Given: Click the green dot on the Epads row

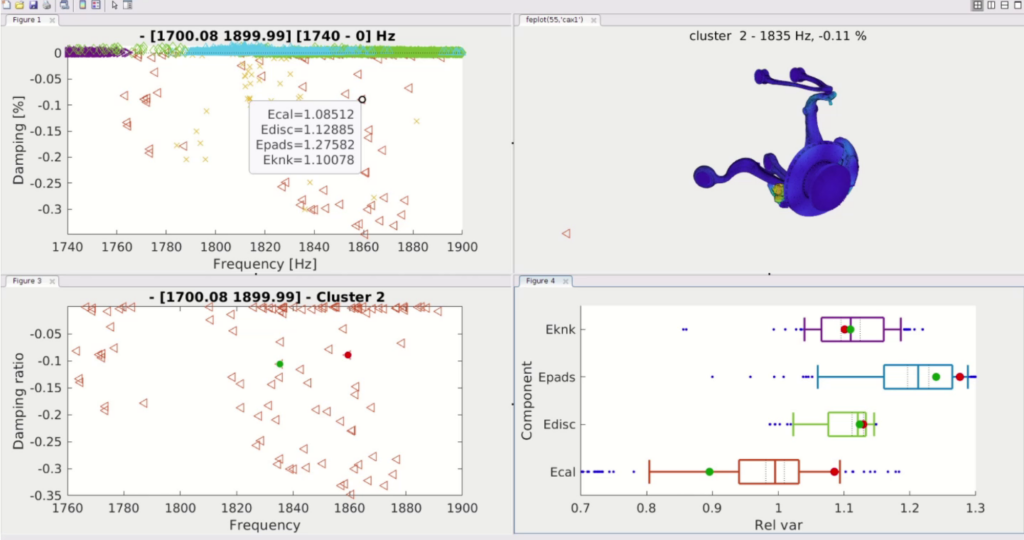Looking at the screenshot, I should click(x=936, y=377).
